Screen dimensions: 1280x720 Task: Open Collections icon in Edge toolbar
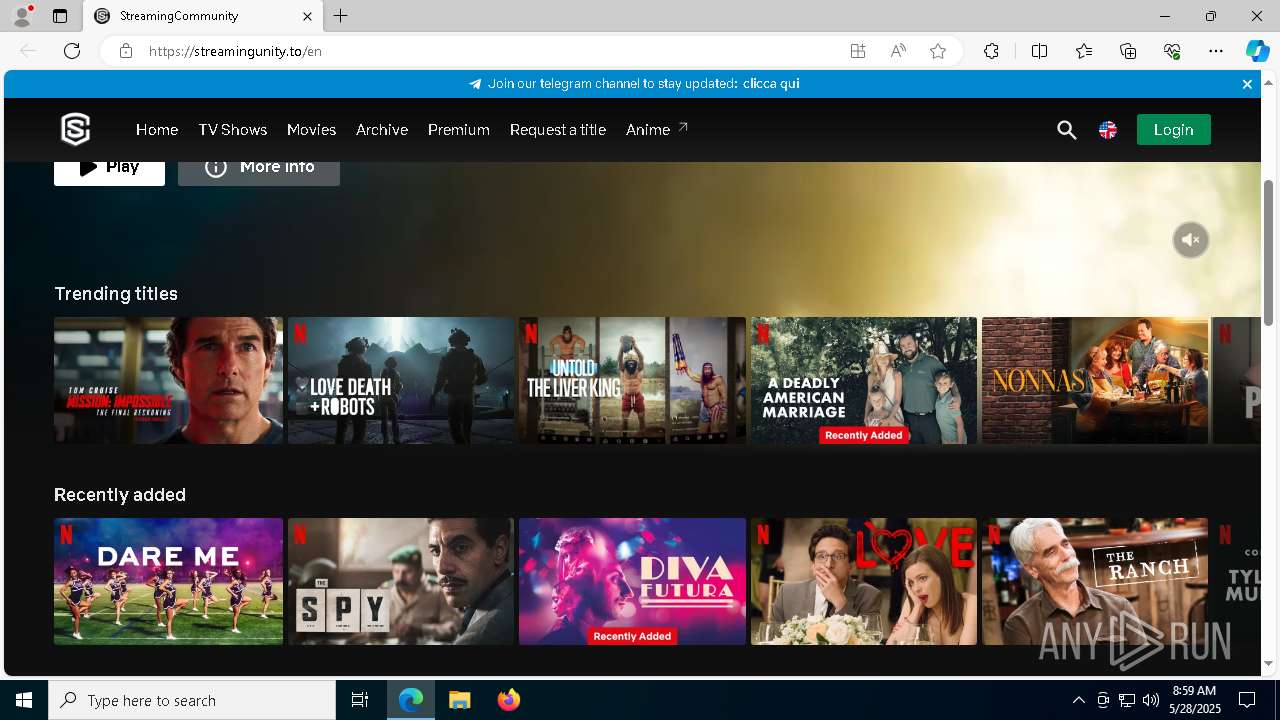1128,51
